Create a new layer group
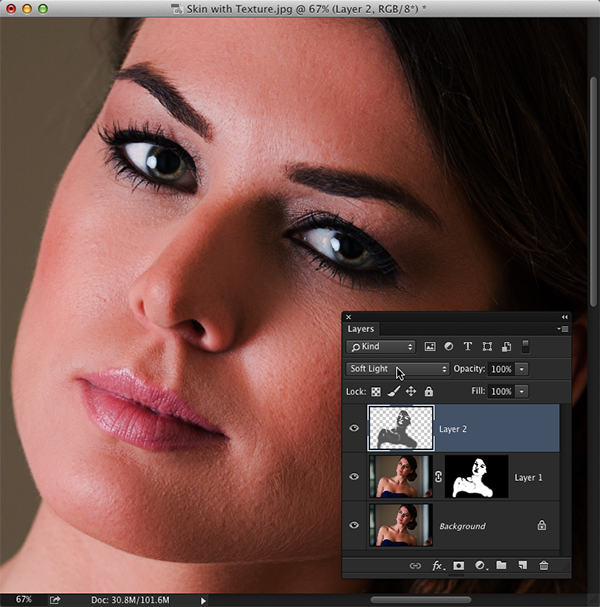The height and width of the screenshot is (607, 600). (x=501, y=566)
